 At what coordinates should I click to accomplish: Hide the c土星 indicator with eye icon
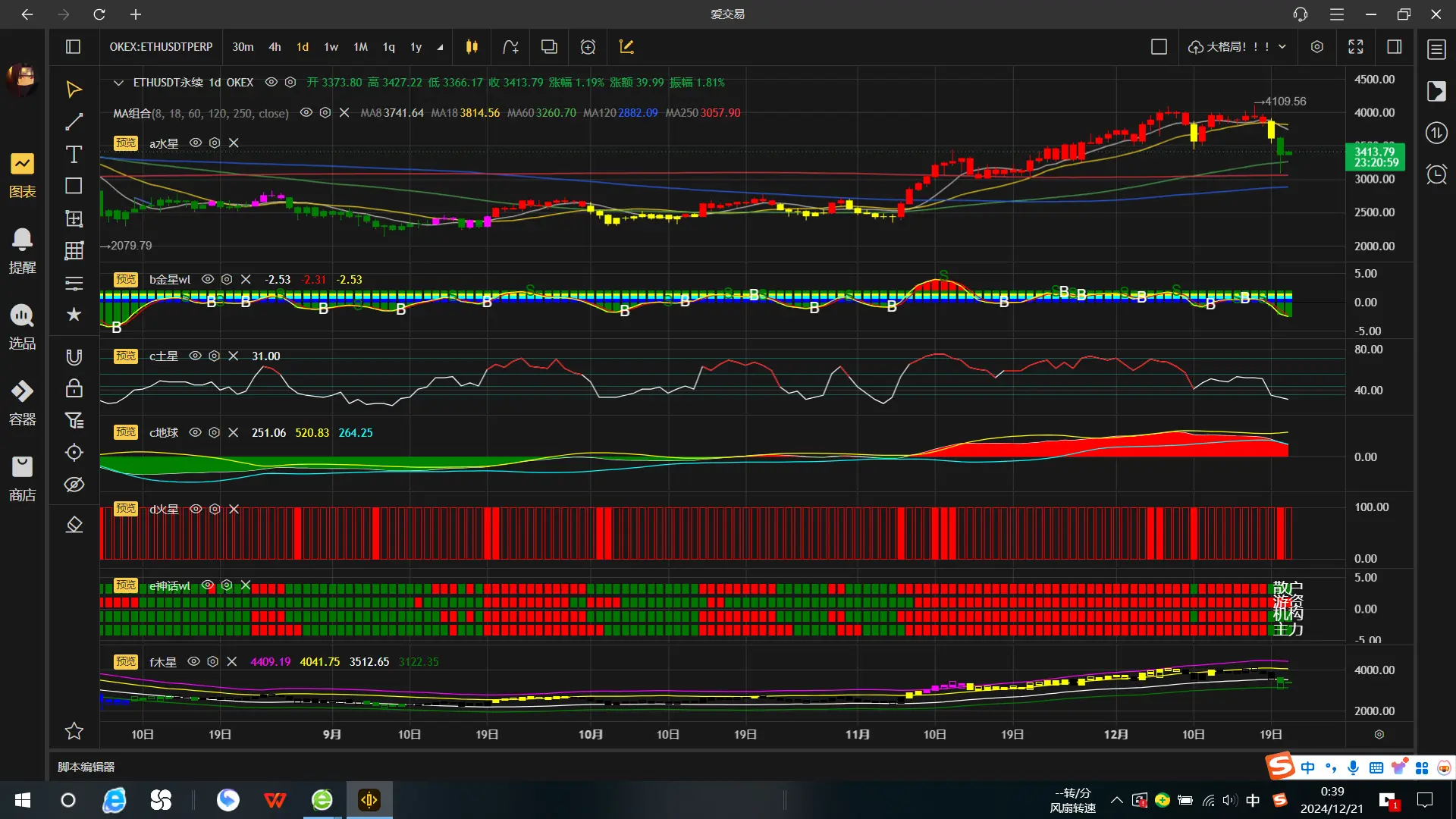click(x=195, y=356)
